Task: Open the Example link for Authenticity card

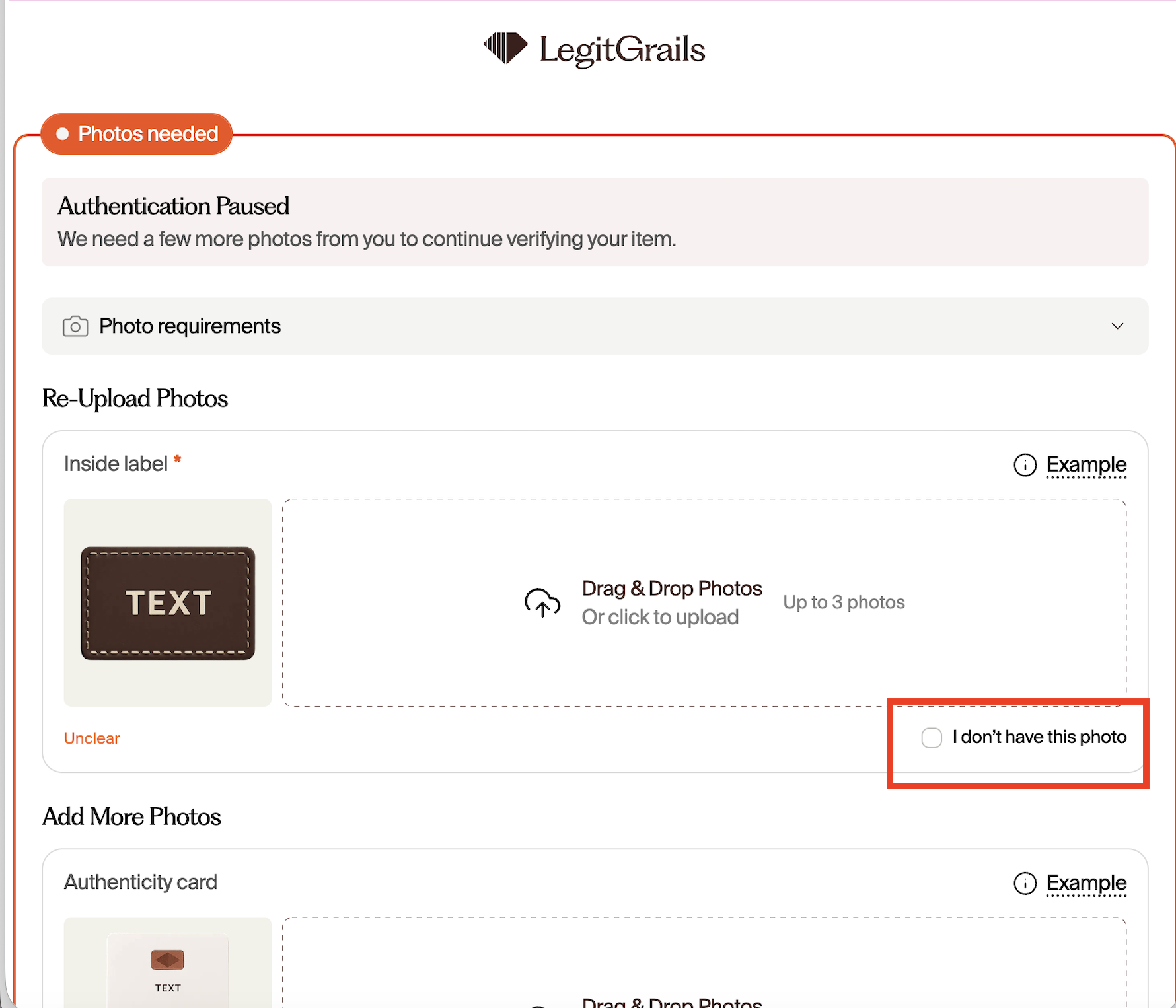Action: coord(1086,883)
